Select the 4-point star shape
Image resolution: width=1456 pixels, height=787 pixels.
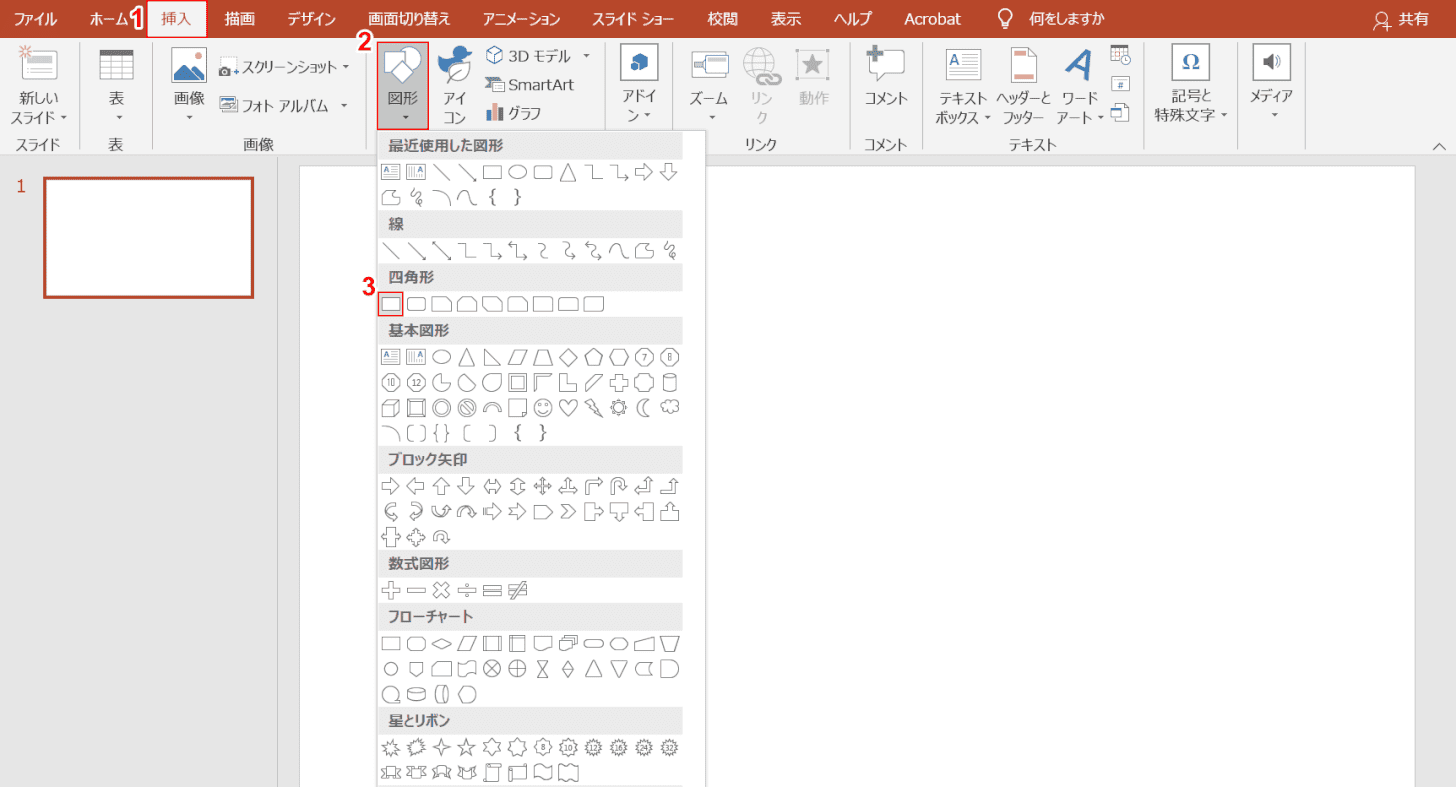441,747
